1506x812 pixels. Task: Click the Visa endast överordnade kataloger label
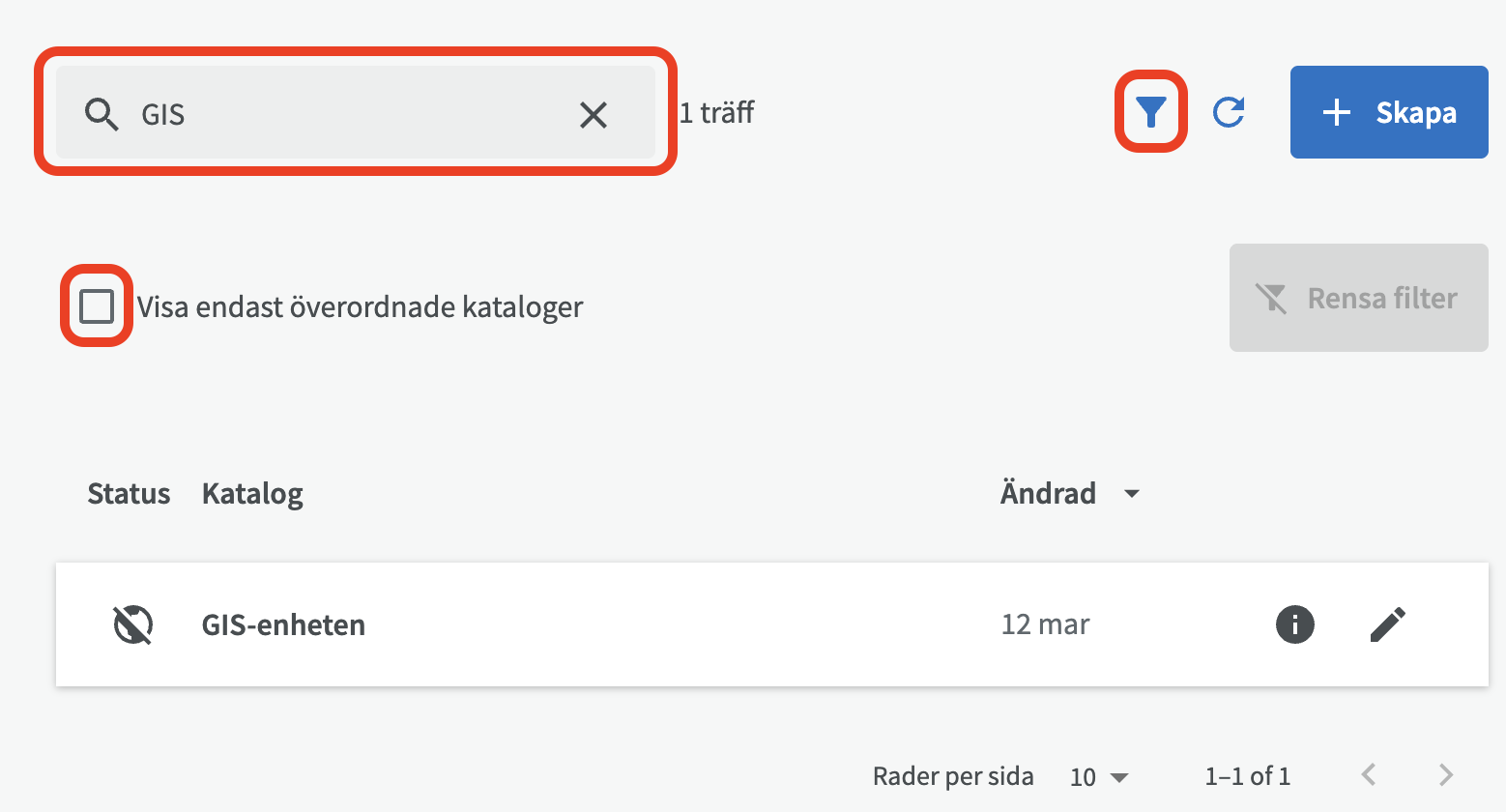tap(360, 307)
